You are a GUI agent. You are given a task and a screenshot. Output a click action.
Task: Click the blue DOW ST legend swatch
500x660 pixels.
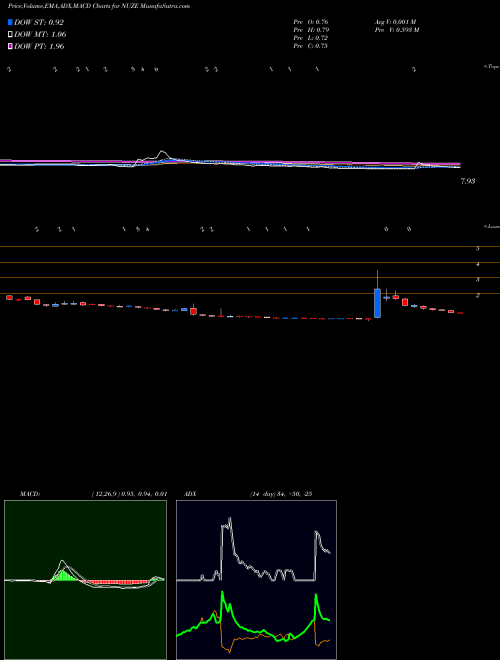click(11, 23)
